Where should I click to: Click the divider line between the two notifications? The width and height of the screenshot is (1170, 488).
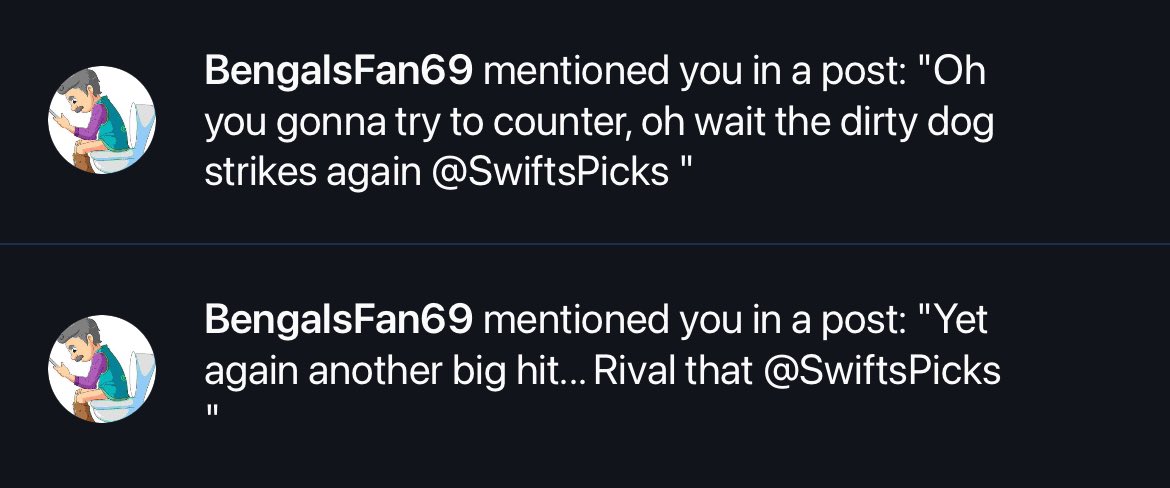click(x=585, y=244)
